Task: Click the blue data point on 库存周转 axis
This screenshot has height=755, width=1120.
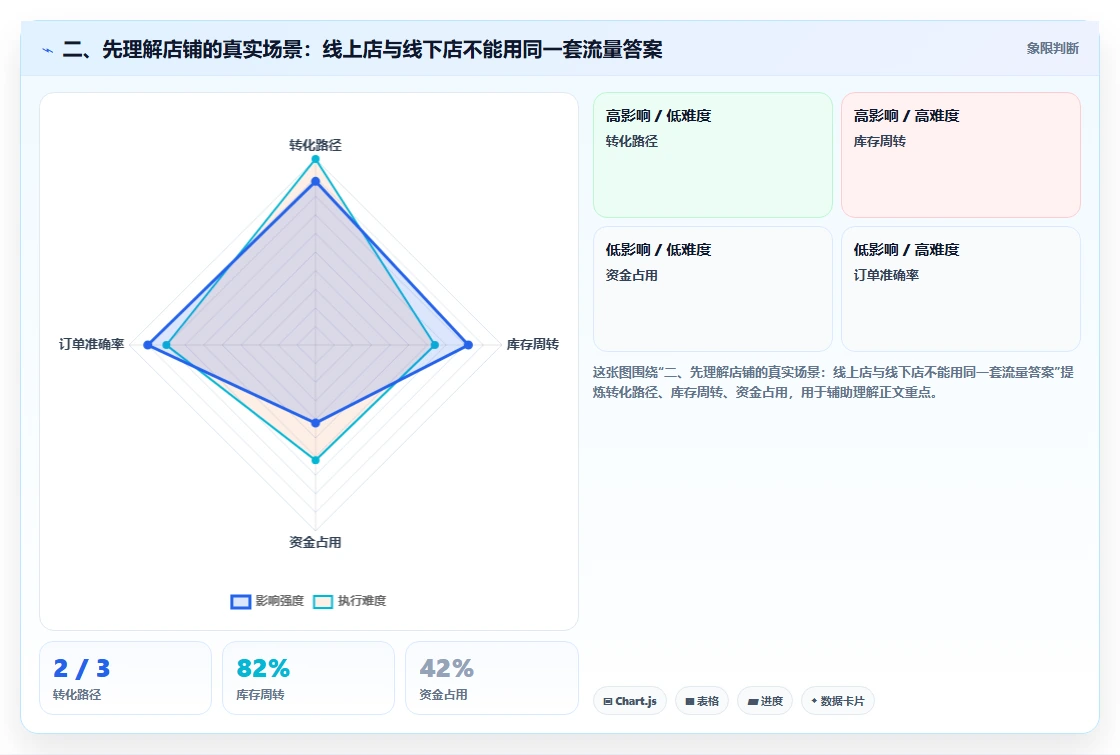Action: click(x=469, y=345)
